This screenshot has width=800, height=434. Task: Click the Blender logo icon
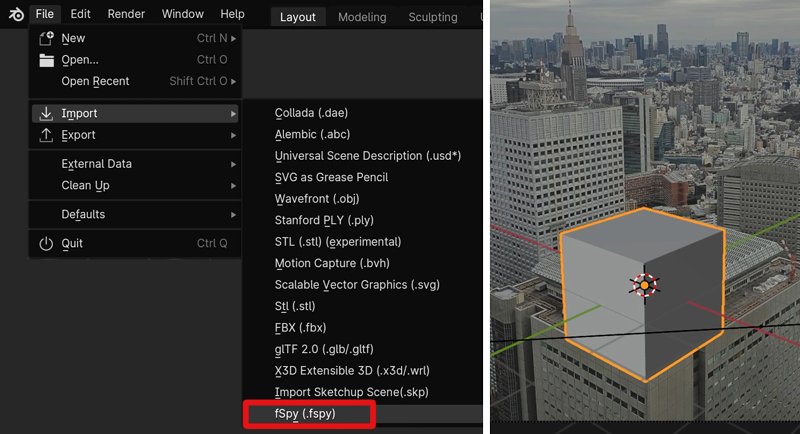[16, 14]
